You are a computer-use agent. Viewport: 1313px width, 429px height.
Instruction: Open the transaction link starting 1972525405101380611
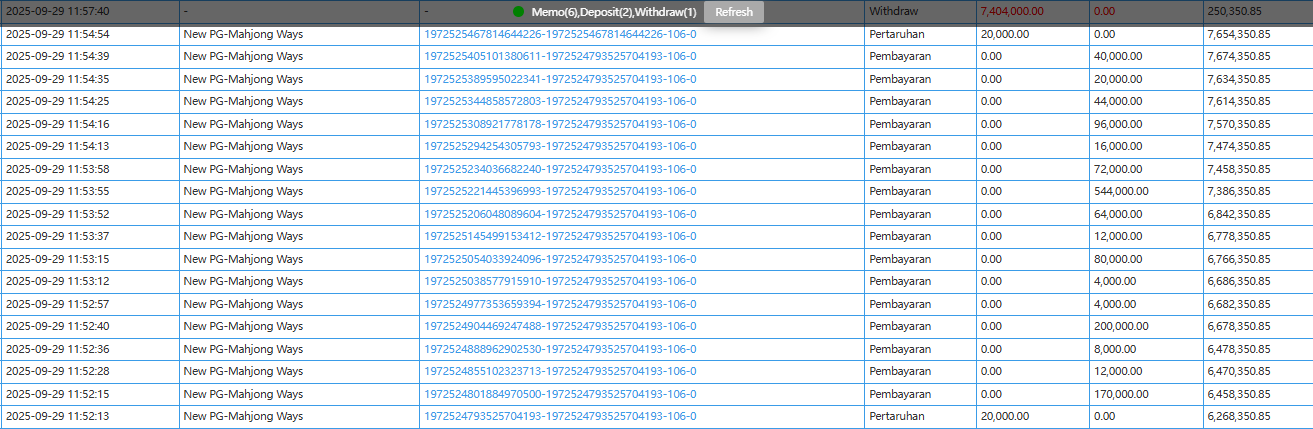tap(560, 56)
